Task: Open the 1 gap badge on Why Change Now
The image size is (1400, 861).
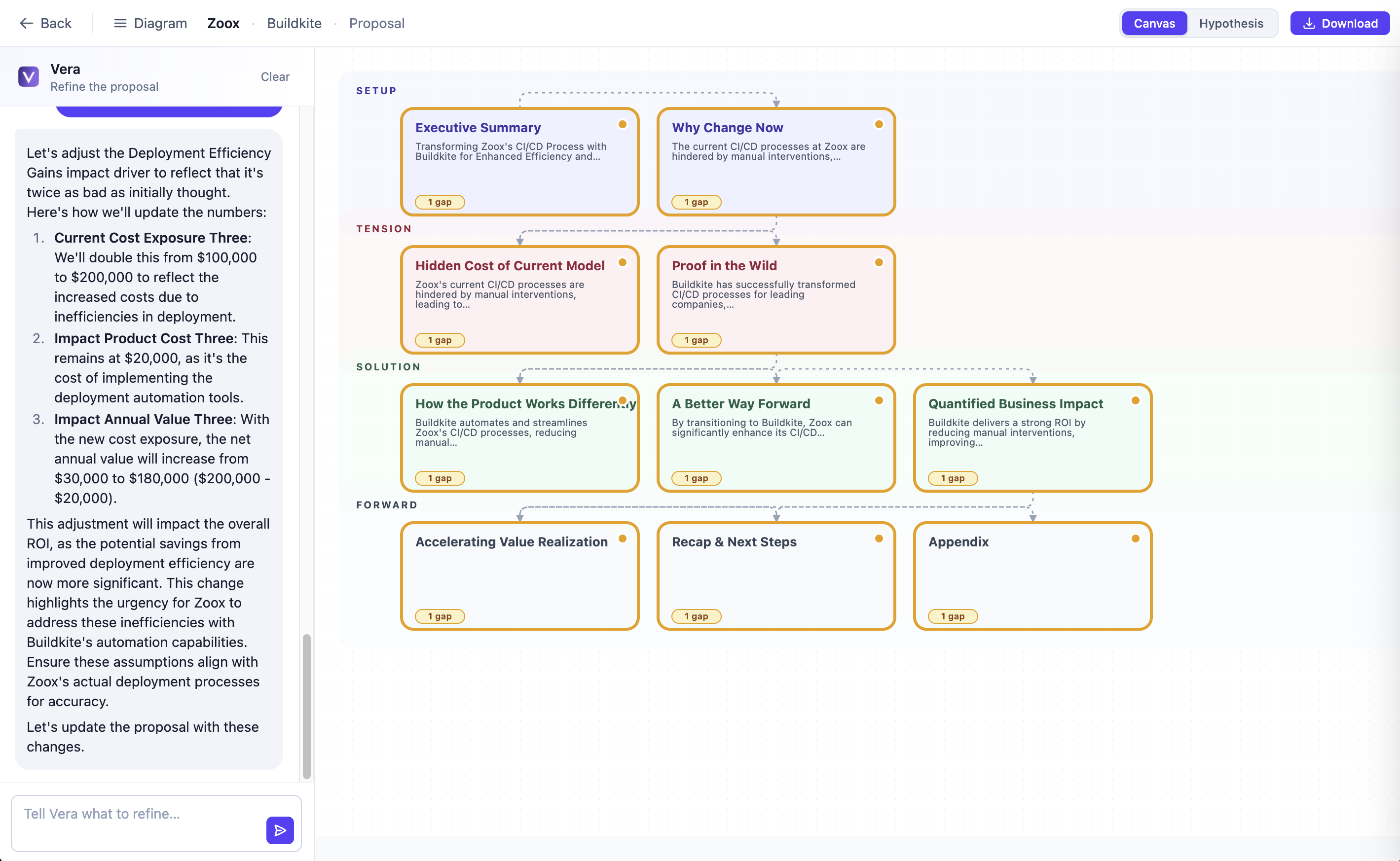Action: [696, 202]
